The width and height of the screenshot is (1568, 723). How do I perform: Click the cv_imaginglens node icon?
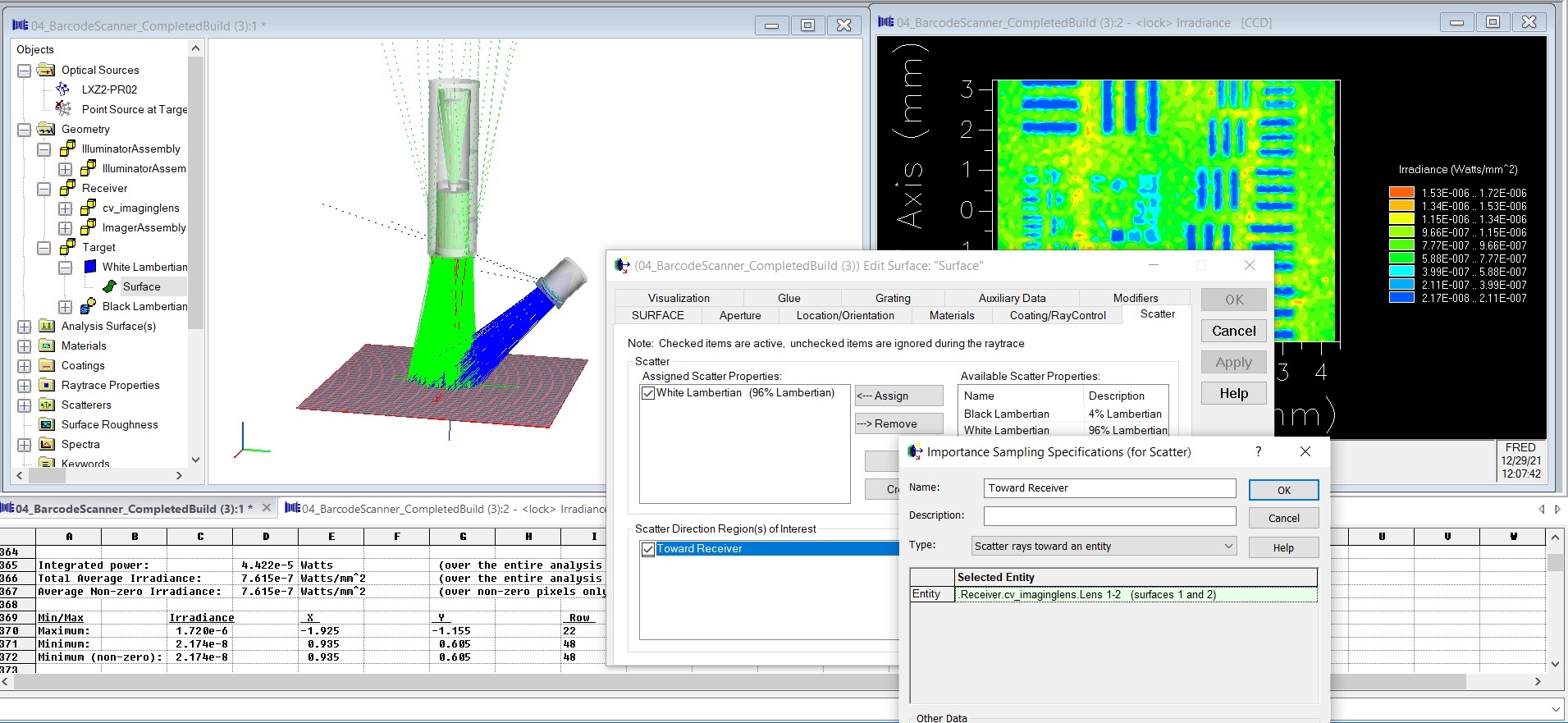(89, 208)
